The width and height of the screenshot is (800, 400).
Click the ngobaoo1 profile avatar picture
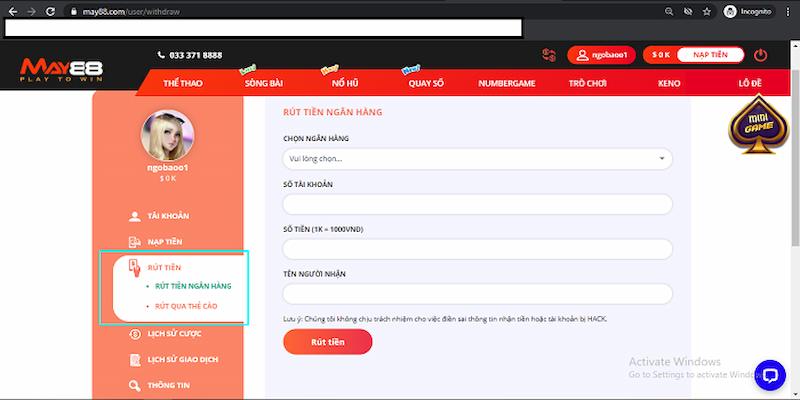(167, 135)
